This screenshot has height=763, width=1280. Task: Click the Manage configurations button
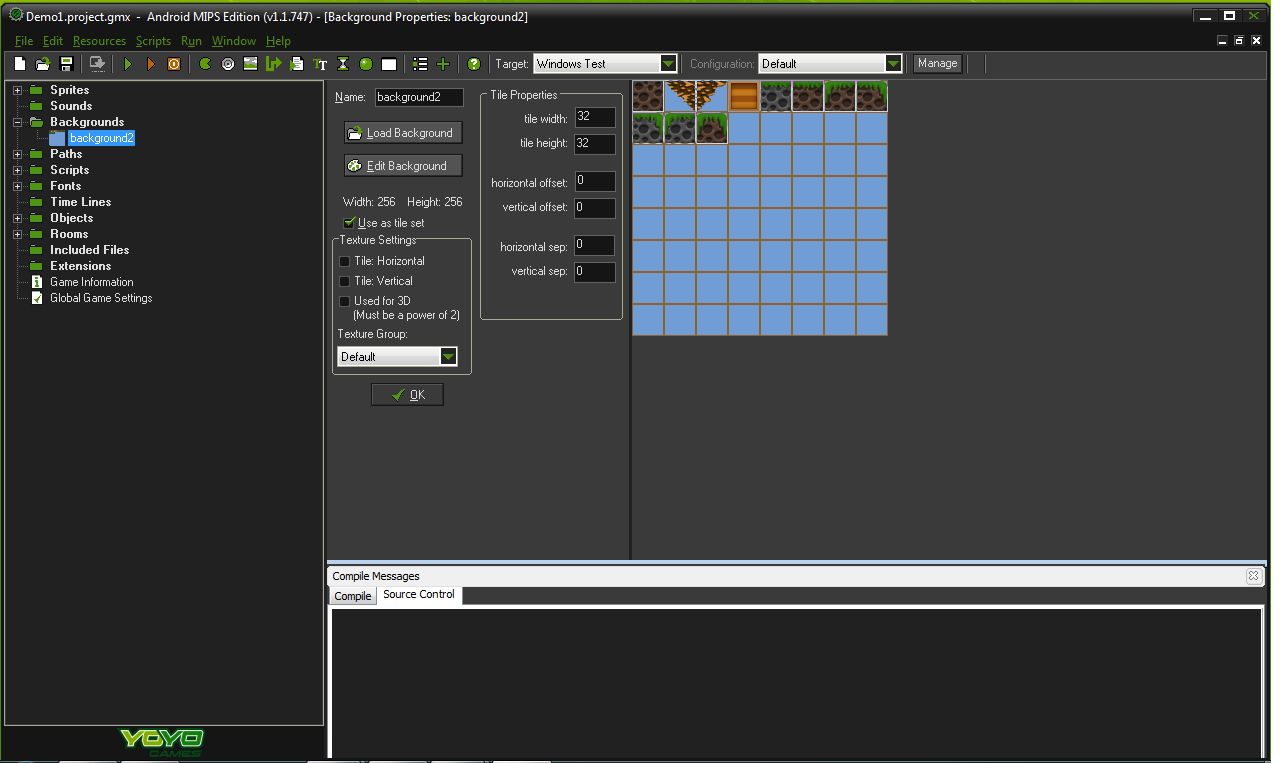[937, 64]
